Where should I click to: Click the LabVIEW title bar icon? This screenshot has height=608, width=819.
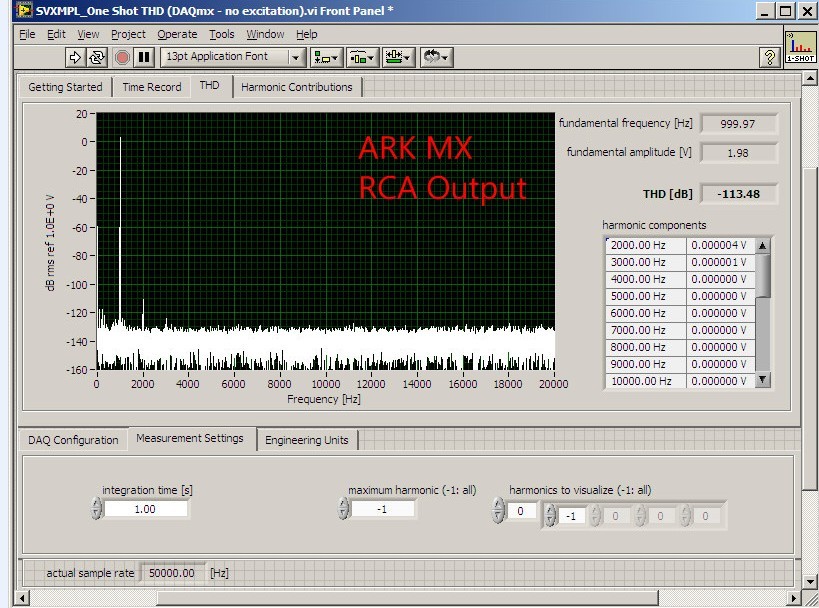pyautogui.click(x=25, y=10)
